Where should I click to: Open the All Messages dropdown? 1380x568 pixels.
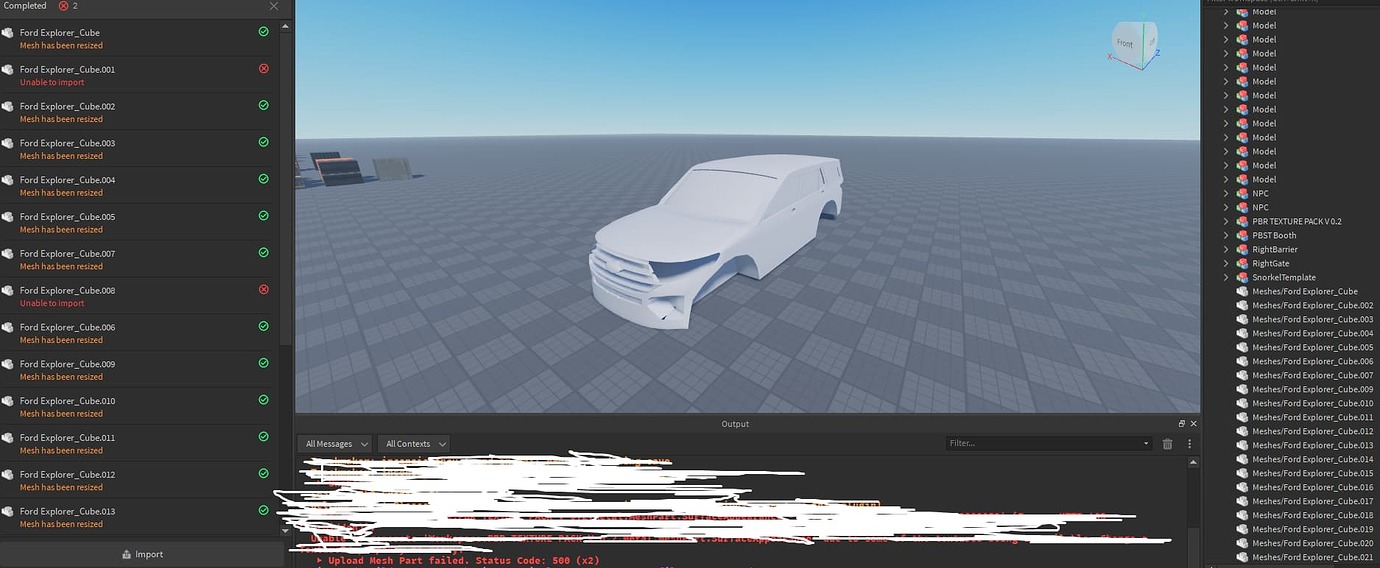[x=335, y=443]
